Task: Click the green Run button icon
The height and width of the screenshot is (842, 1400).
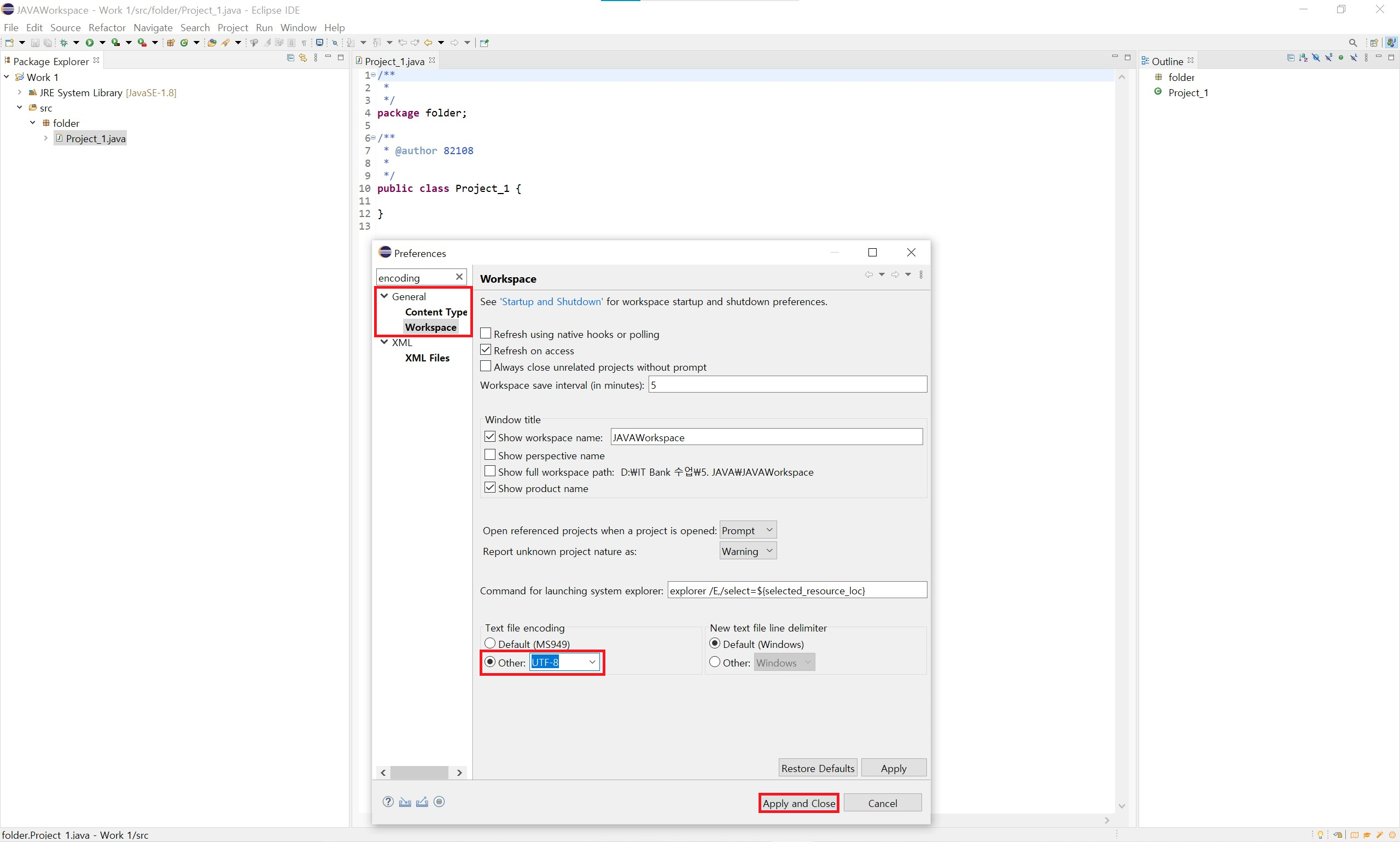Action: coord(90,43)
